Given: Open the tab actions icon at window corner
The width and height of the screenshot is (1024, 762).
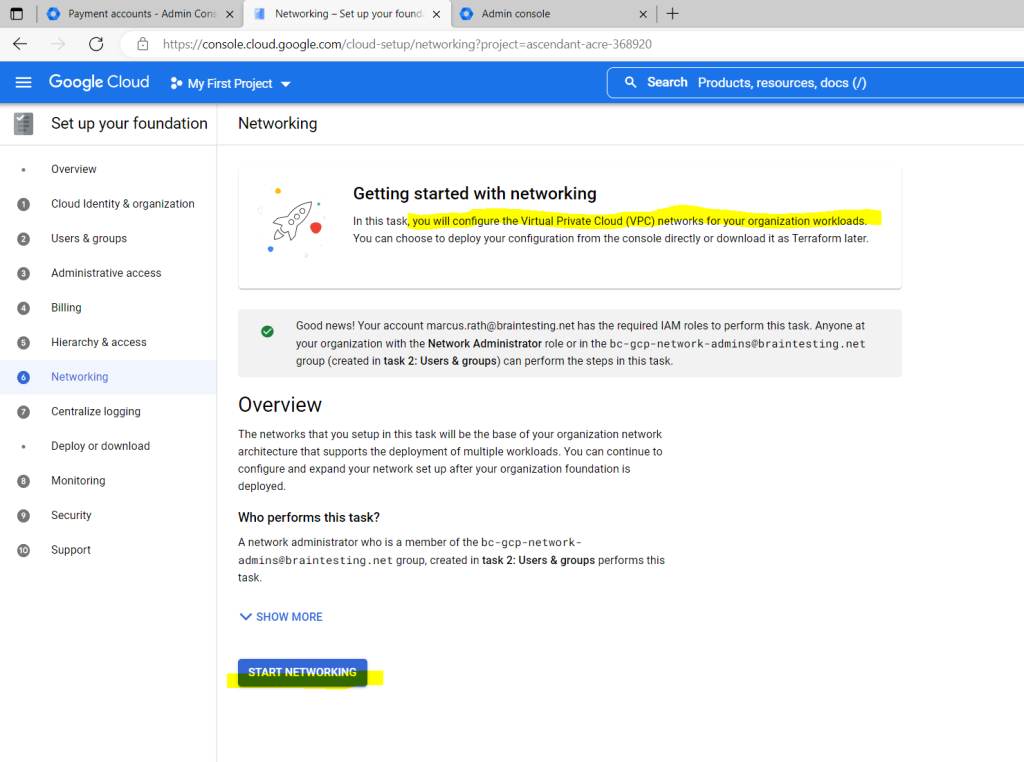Looking at the screenshot, I should coord(16,14).
